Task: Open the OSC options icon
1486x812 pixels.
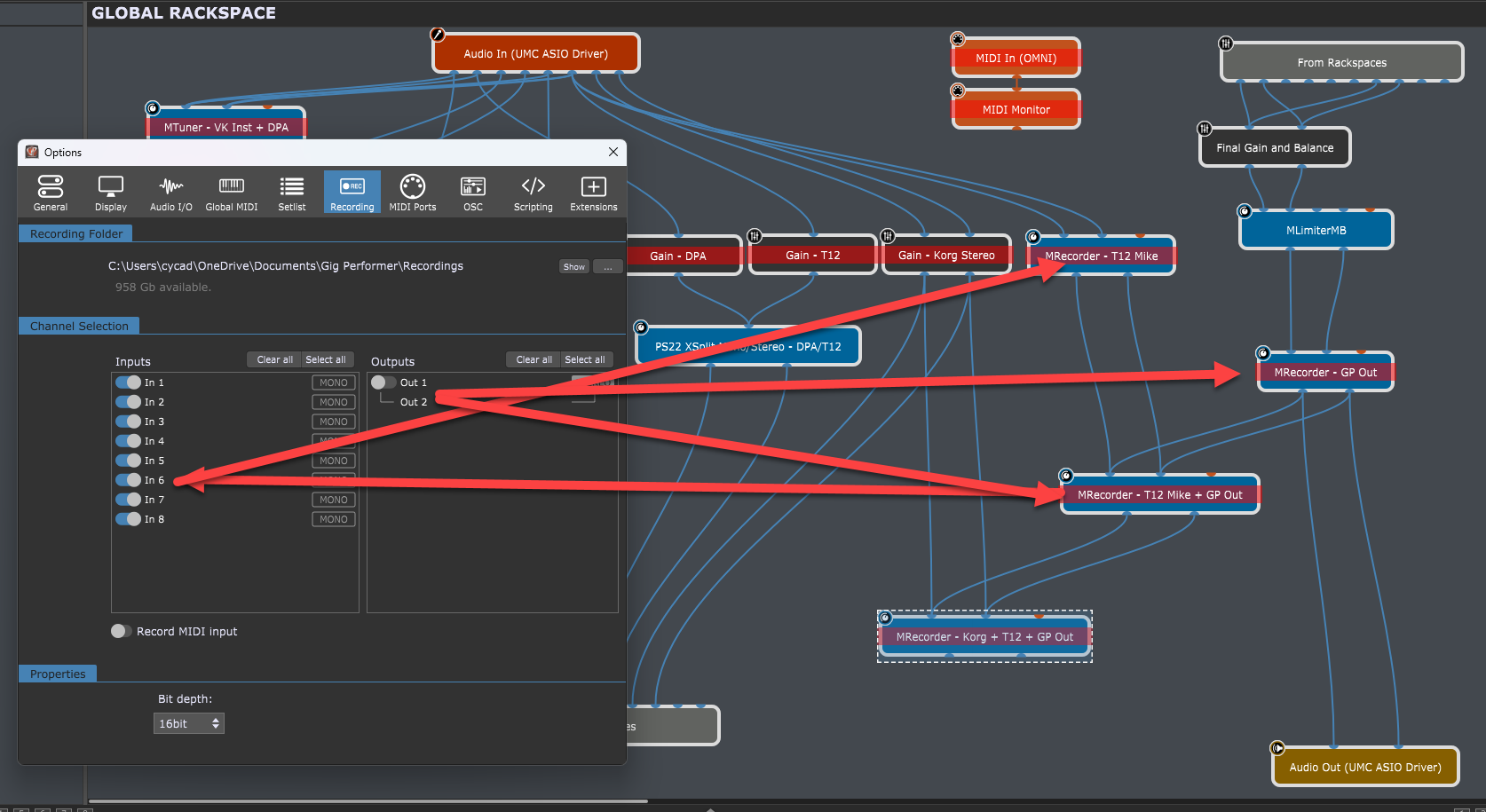Action: coord(473,192)
